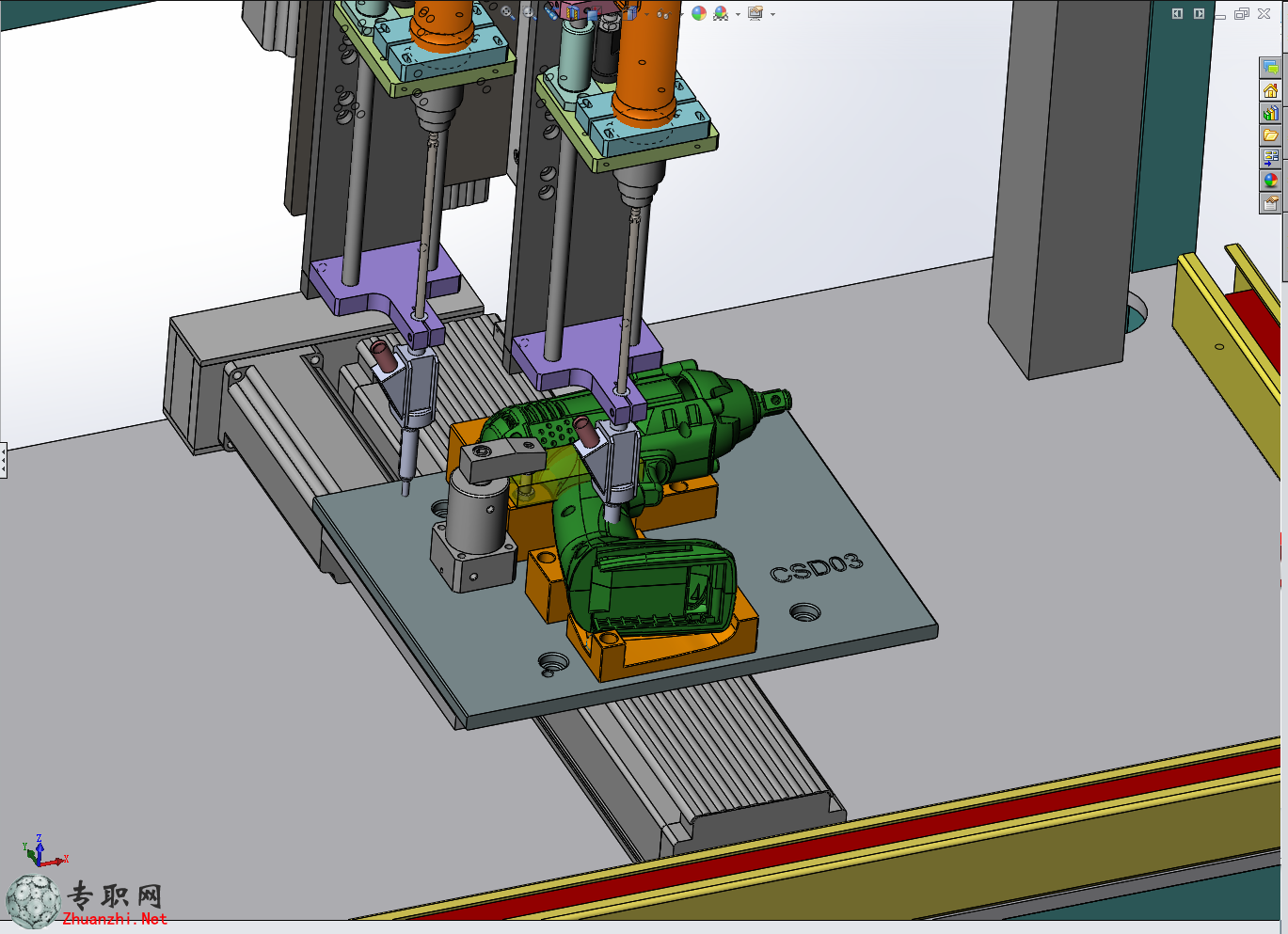This screenshot has height=934, width=1288.
Task: Open the Custom Properties task pane tab
Action: pos(1270,203)
